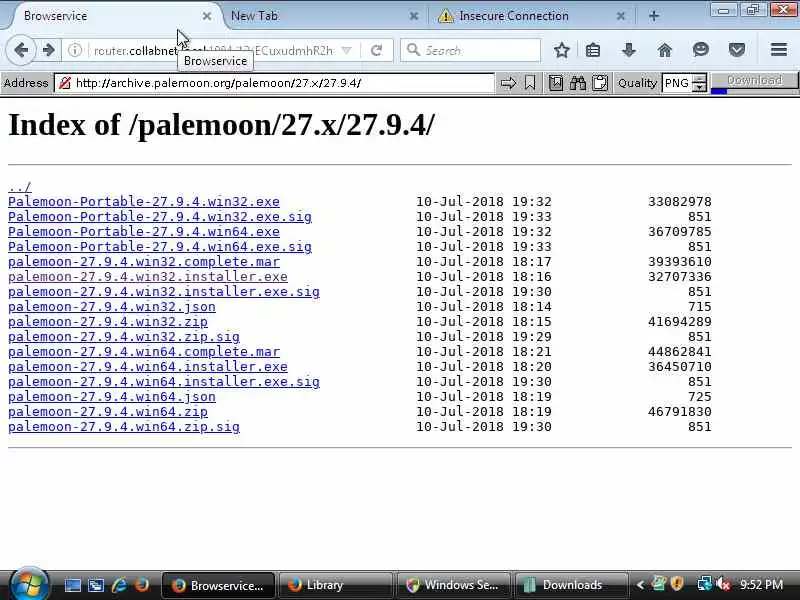
Task: Click the Quality PNG value box
Action: [678, 83]
